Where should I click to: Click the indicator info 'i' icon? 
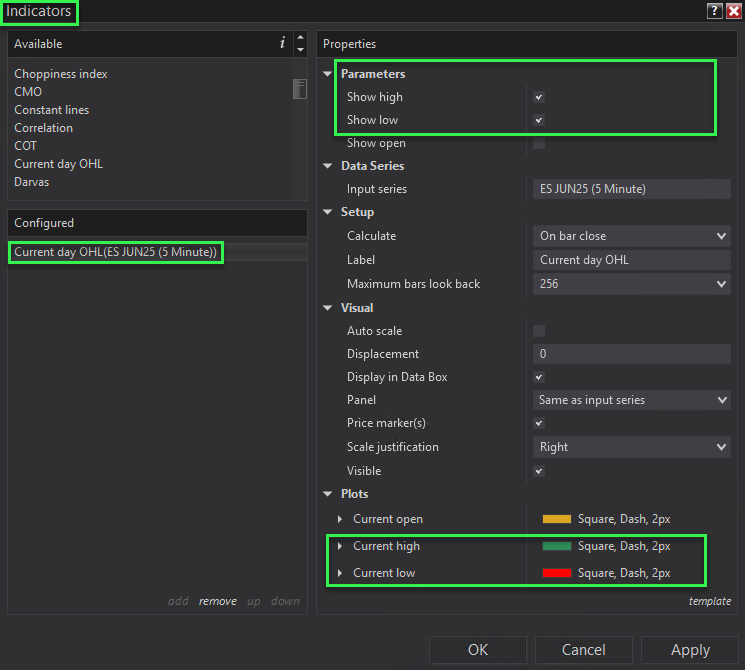[x=282, y=43]
